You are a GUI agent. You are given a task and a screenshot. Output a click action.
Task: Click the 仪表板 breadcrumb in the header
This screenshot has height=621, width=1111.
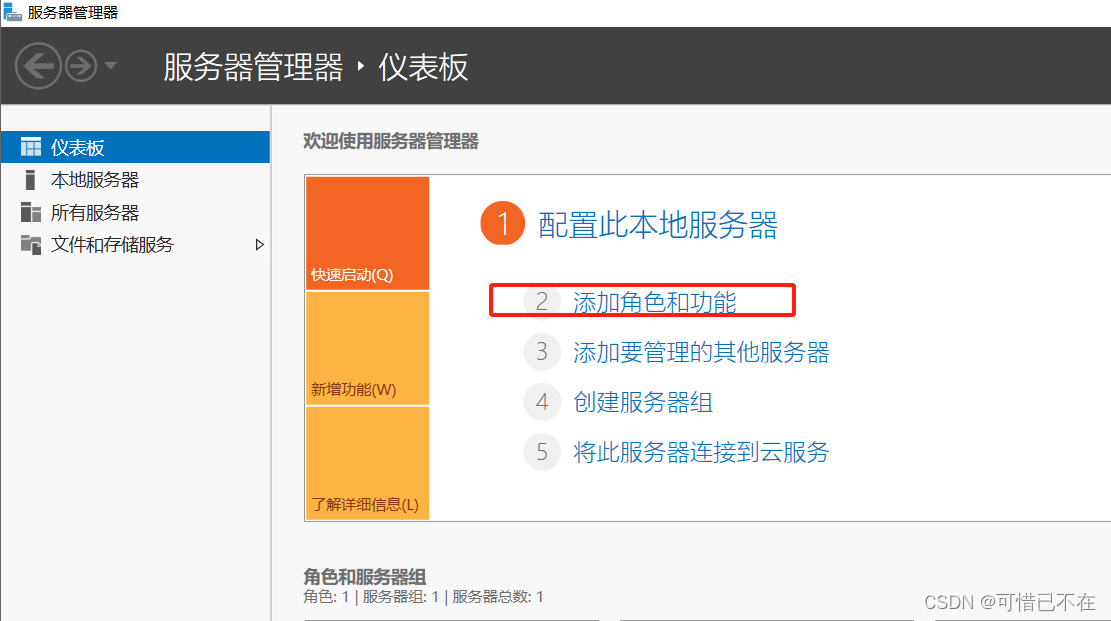pyautogui.click(x=423, y=67)
